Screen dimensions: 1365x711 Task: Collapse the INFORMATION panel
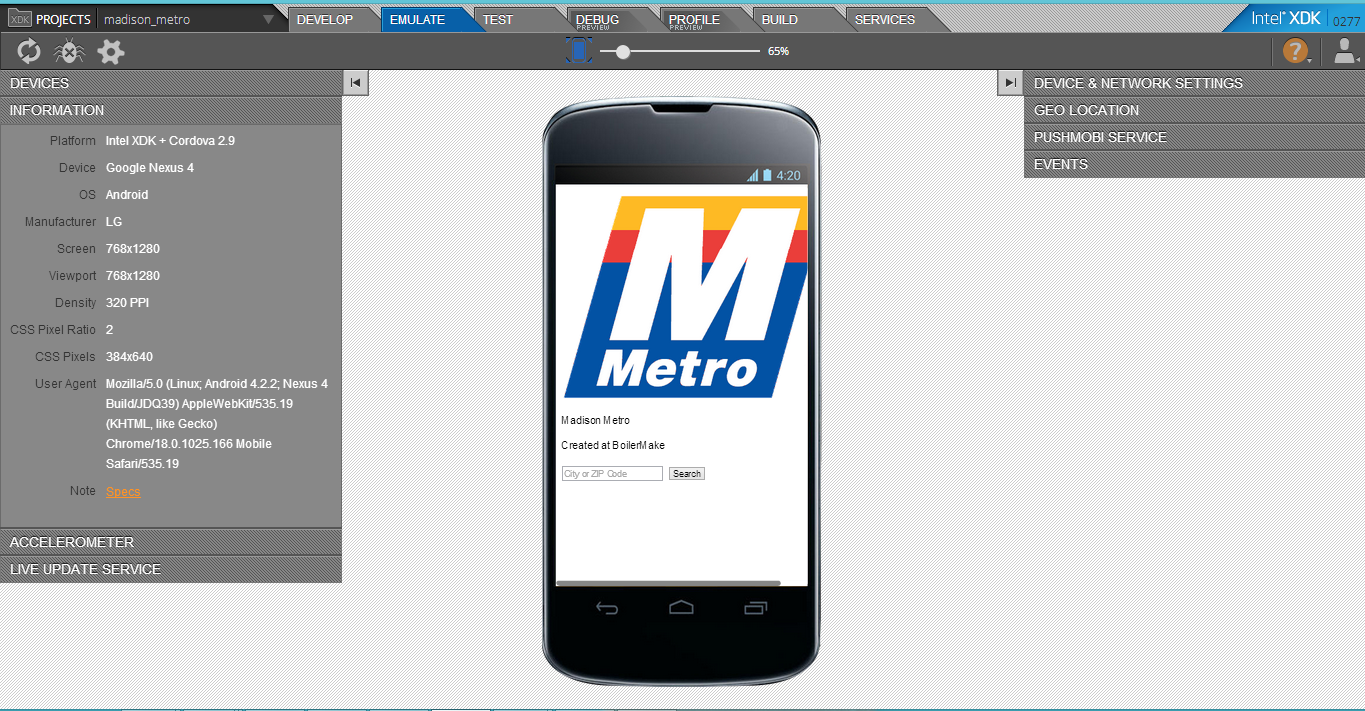point(171,110)
